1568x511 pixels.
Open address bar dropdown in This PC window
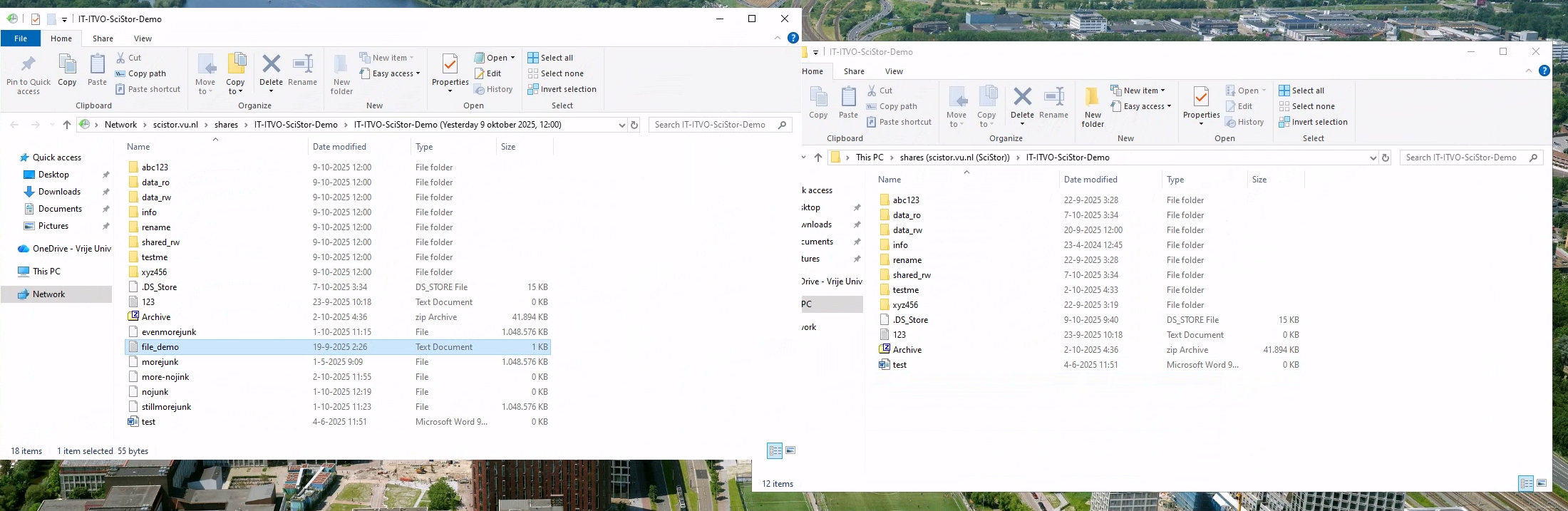[1373, 158]
